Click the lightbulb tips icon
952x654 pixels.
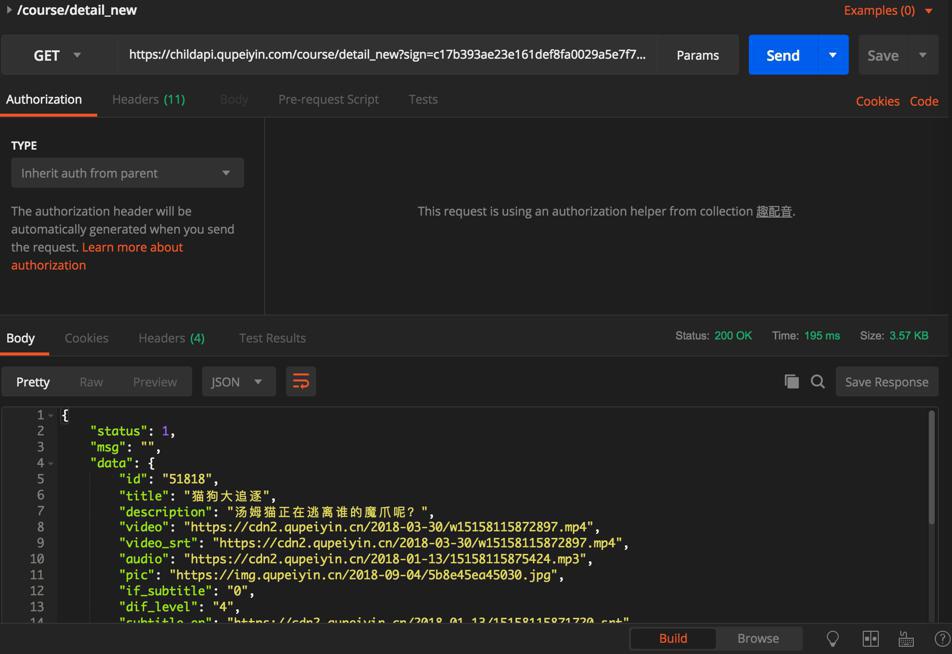(832, 638)
